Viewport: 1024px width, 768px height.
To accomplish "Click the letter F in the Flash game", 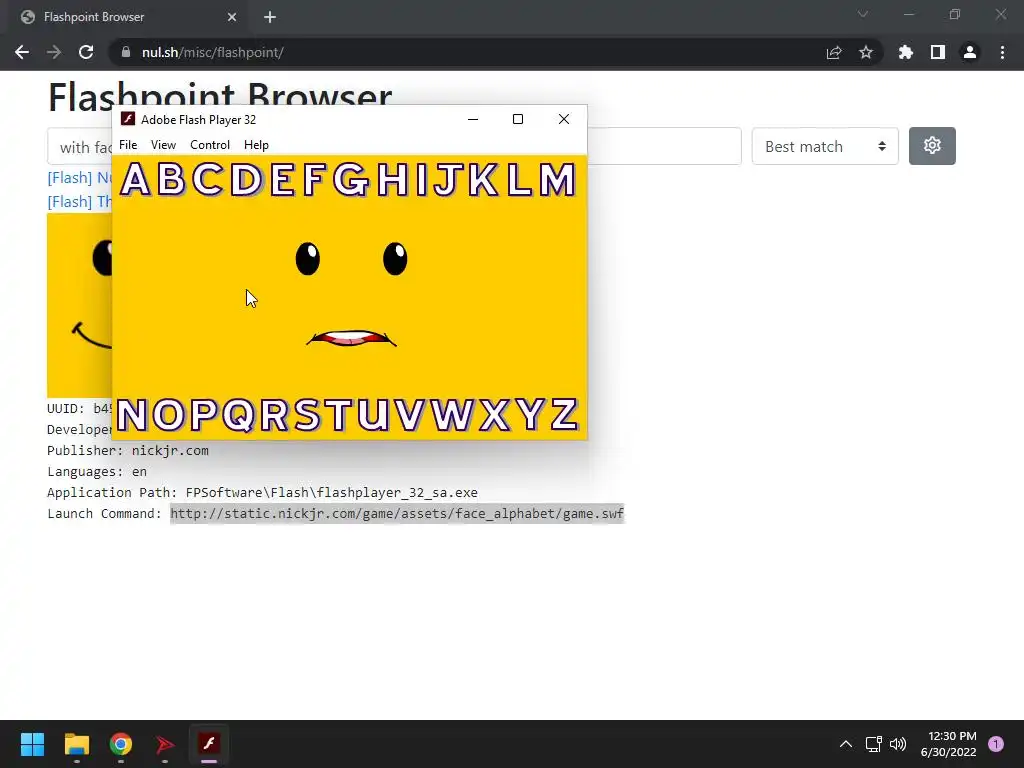I will 313,180.
